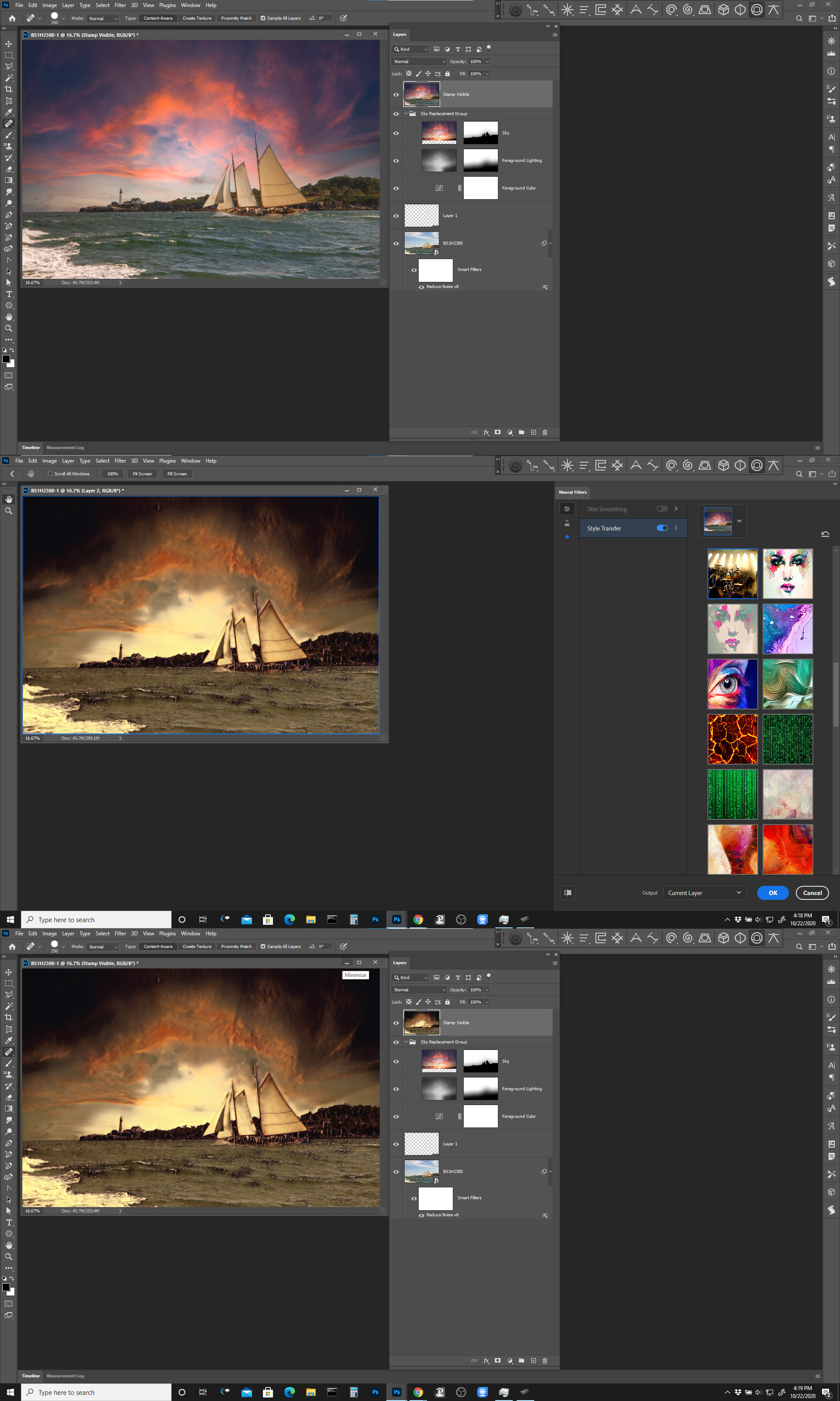Select Hand tool in the Neural Filters toolbar

pyautogui.click(x=8, y=499)
